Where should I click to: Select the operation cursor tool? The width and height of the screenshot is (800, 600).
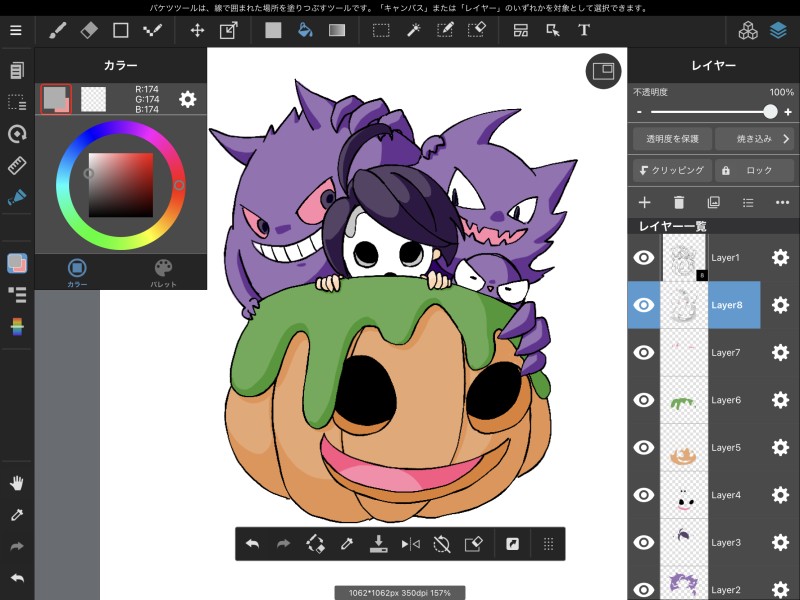[x=553, y=30]
